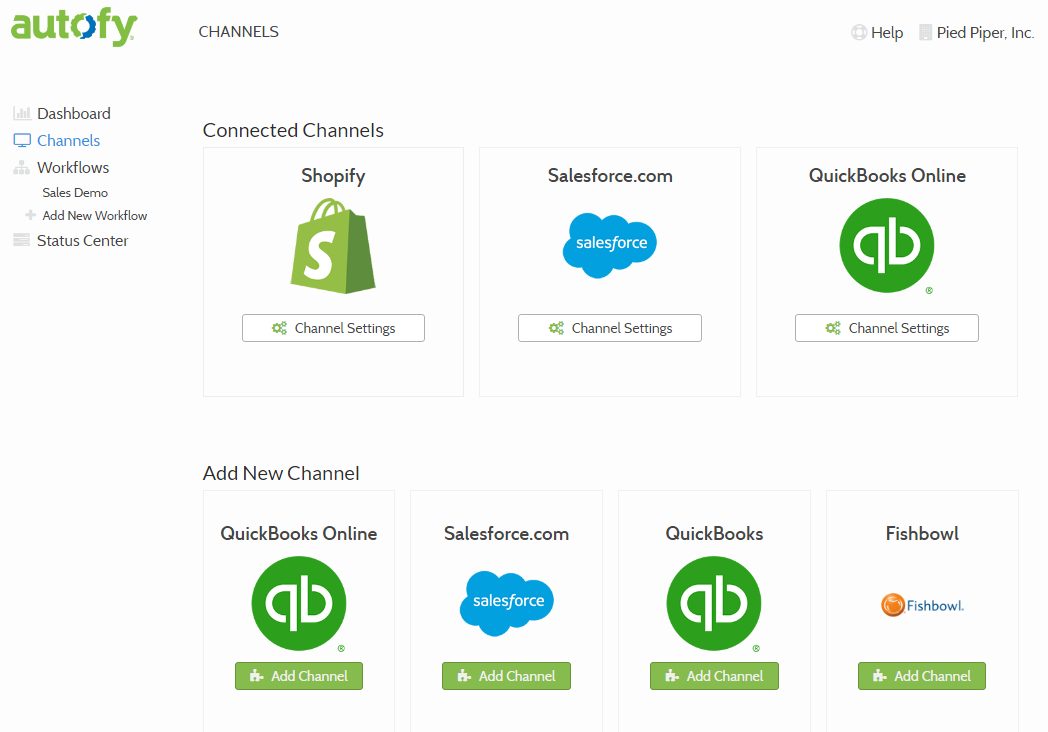Go to Status Center

tap(82, 240)
